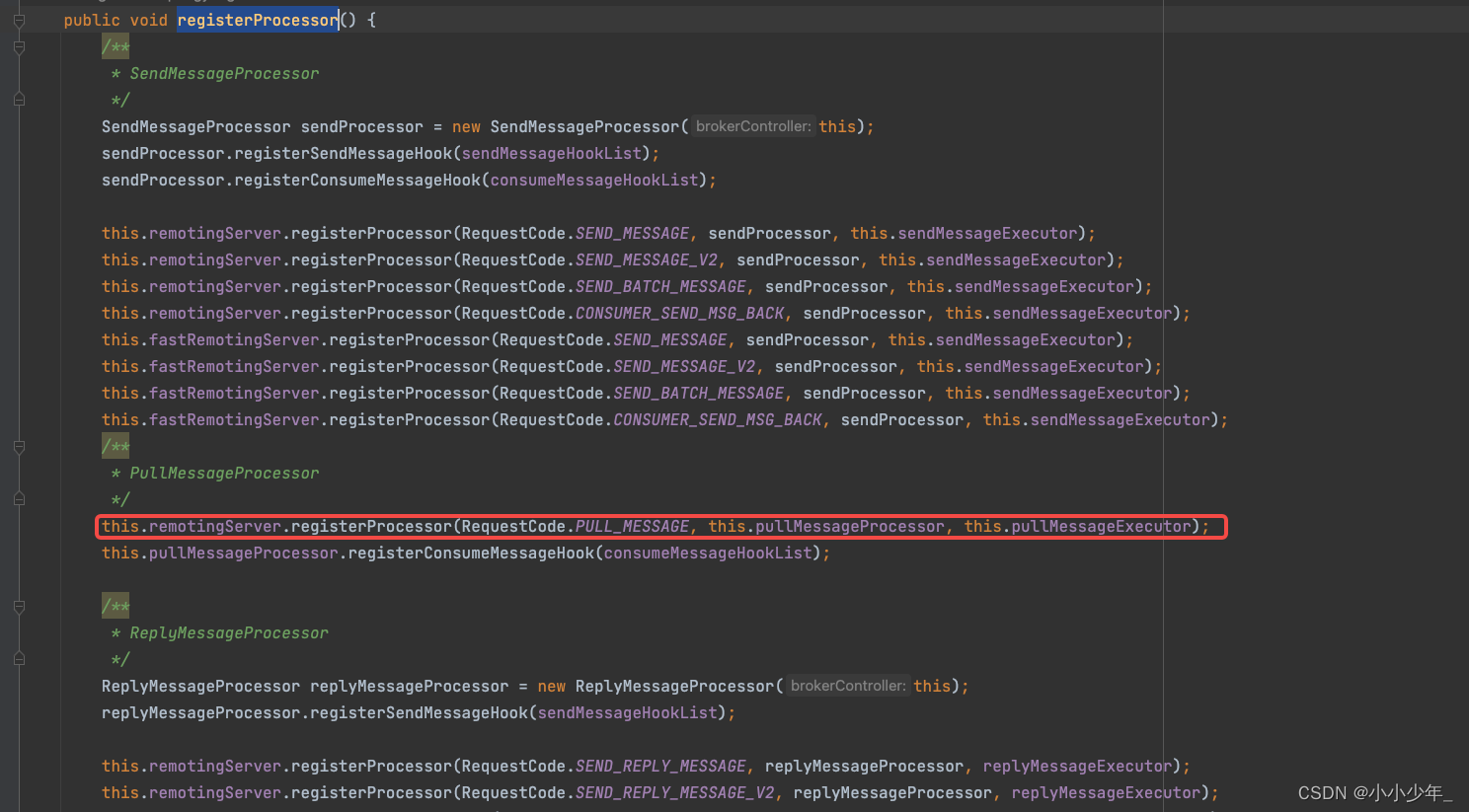Click the '* PullMessageProcessor' comment text
The image size is (1469, 812).
(x=215, y=473)
